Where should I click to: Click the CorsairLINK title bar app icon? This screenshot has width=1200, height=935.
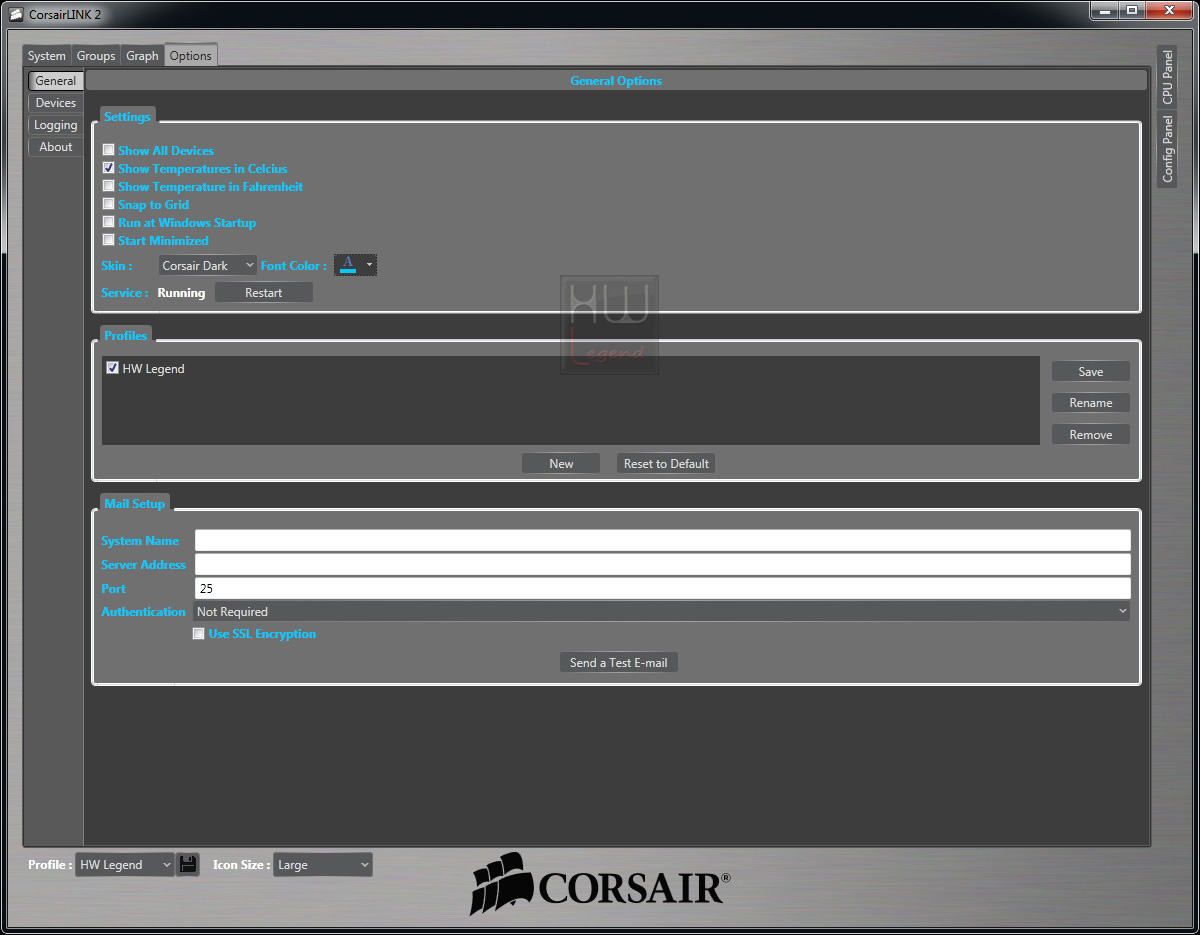click(x=16, y=14)
